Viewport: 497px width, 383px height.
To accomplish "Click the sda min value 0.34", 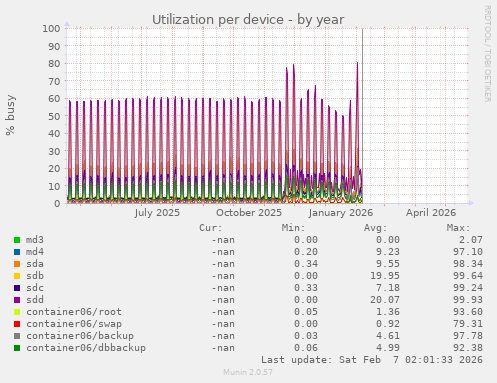I will click(306, 264).
